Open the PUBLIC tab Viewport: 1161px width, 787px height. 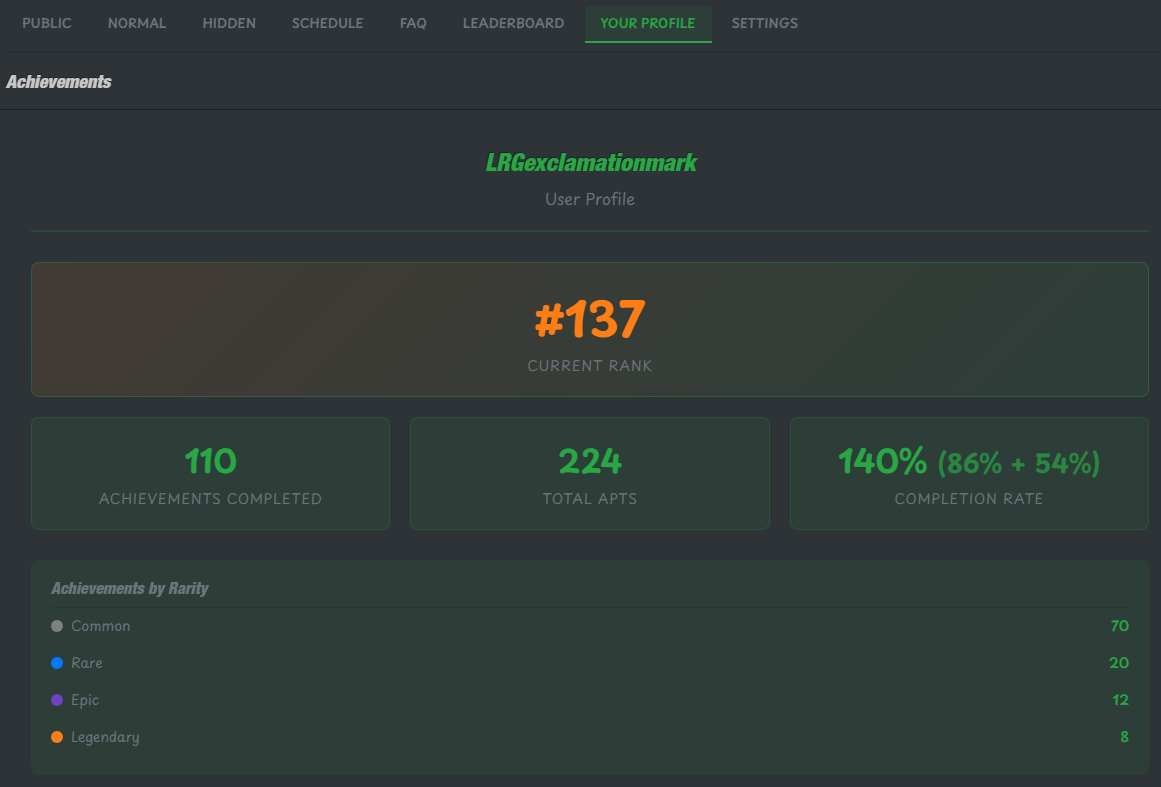(x=47, y=23)
